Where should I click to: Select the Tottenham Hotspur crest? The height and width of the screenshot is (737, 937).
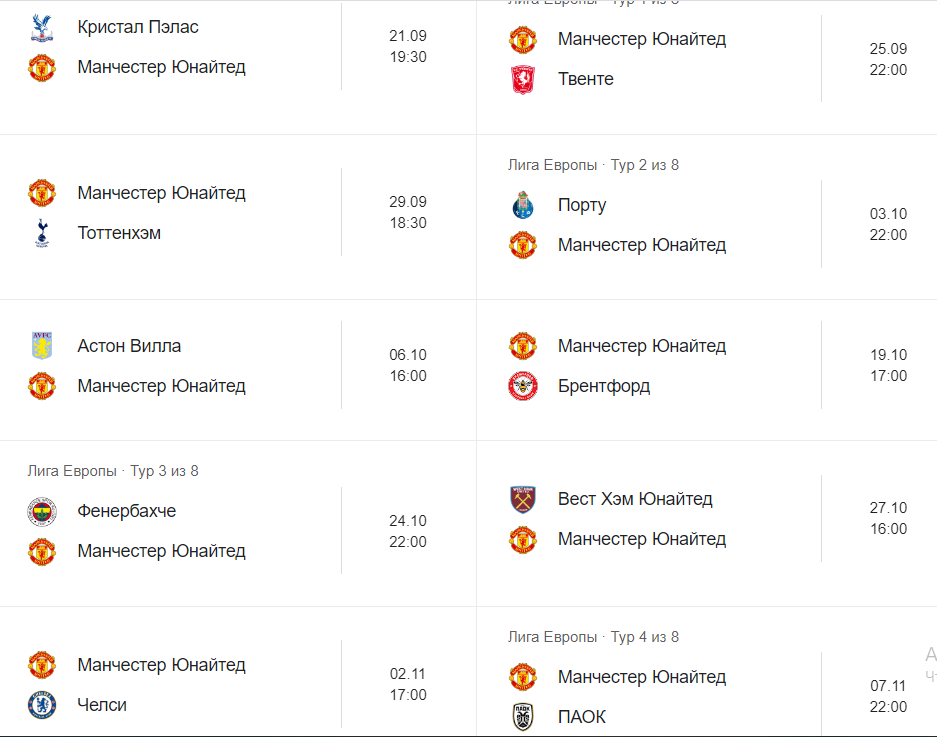(x=42, y=233)
